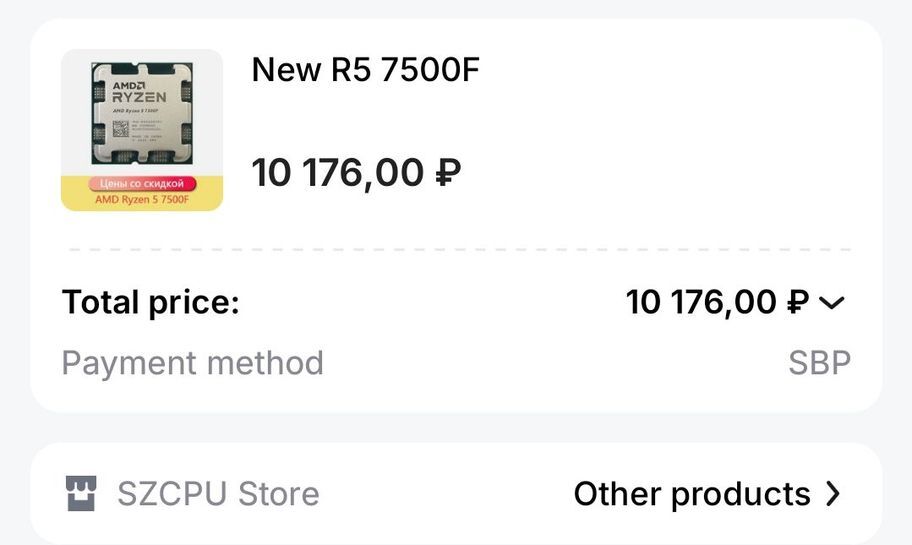Tap the QR code on the processor image
Screen dimensions: 912x545
[x=121, y=129]
